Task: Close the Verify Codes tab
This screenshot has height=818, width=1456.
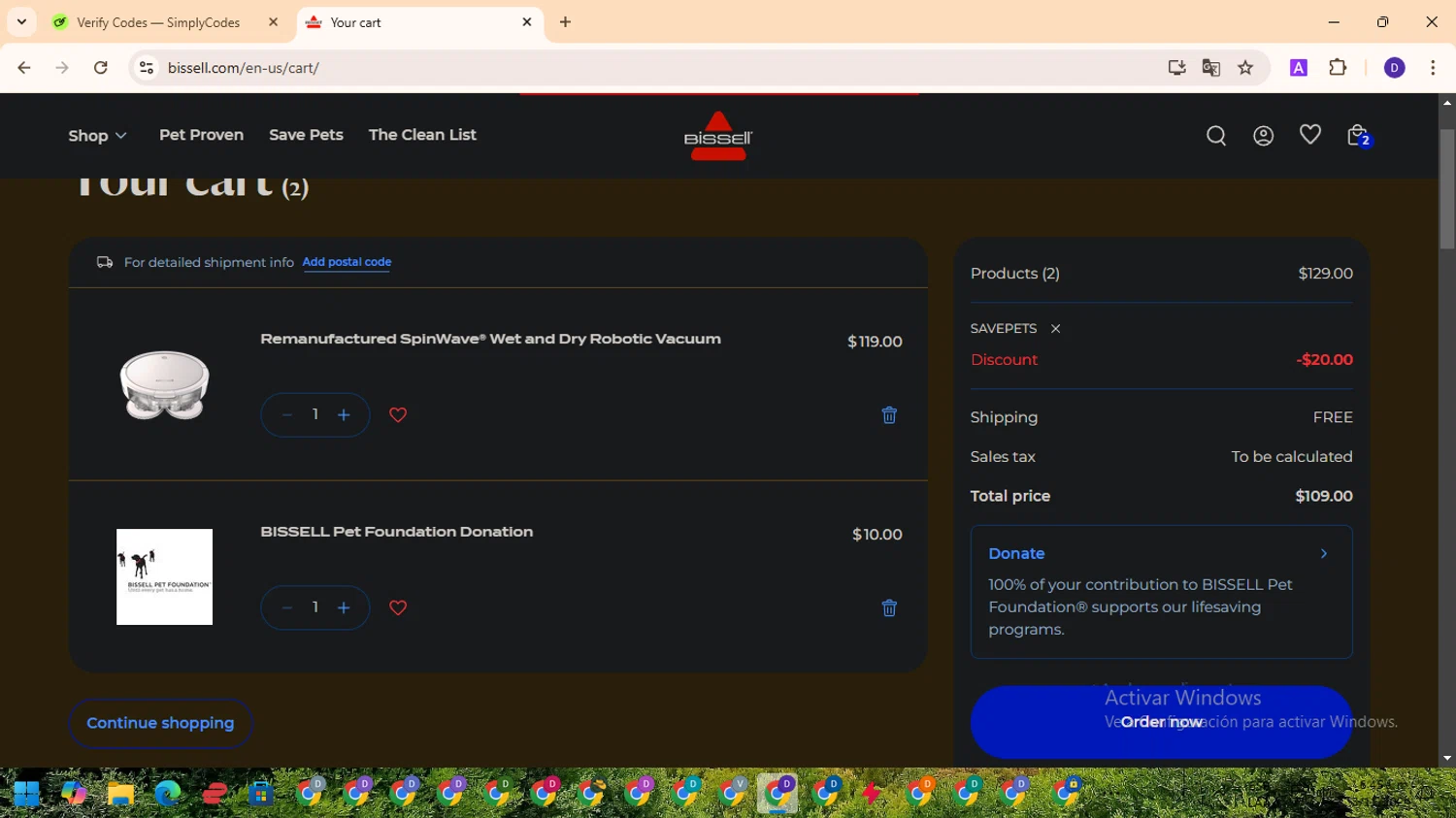Action: pyautogui.click(x=274, y=22)
